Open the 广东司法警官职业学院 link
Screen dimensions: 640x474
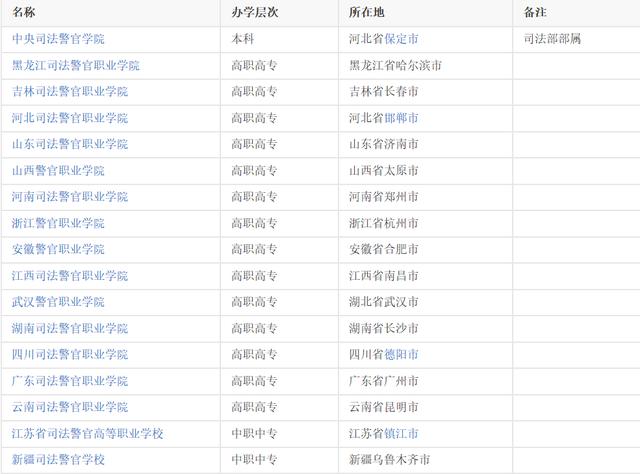point(70,381)
